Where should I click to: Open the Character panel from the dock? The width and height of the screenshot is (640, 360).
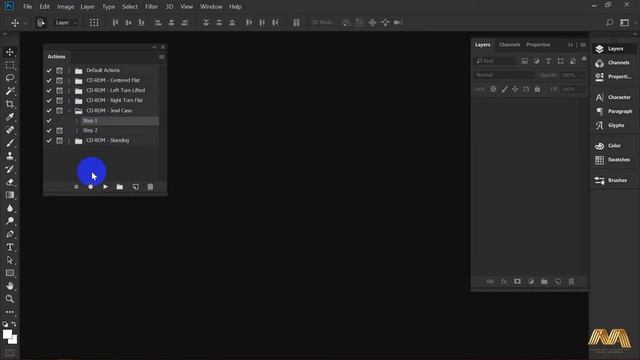coord(614,97)
